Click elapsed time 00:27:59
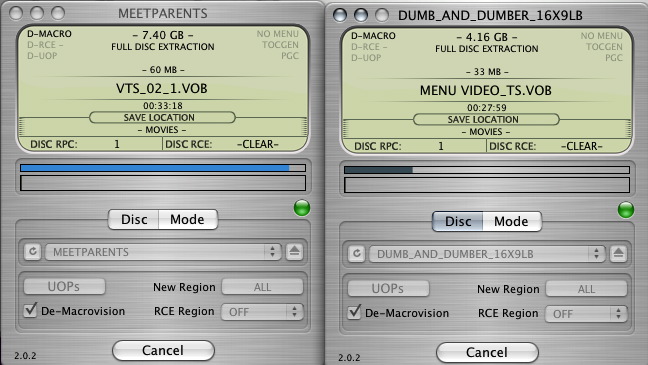 487,108
